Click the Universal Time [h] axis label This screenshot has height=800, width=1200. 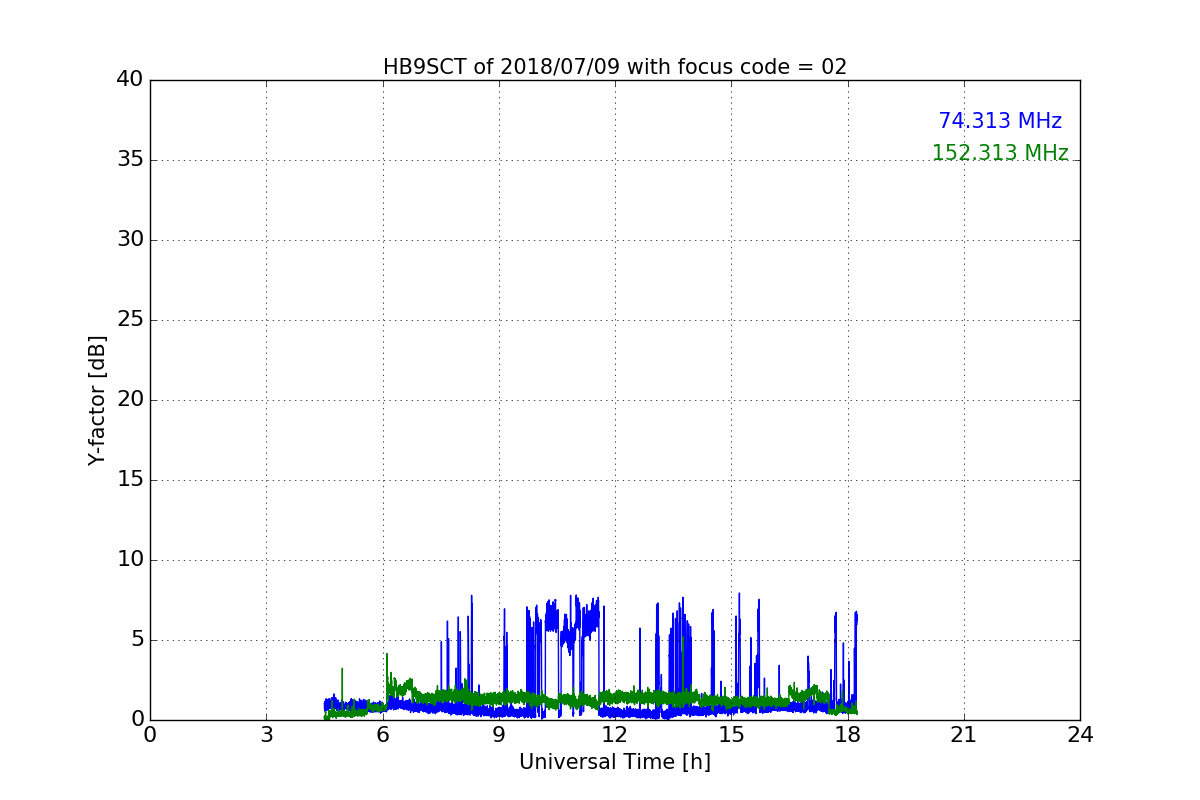[615, 762]
